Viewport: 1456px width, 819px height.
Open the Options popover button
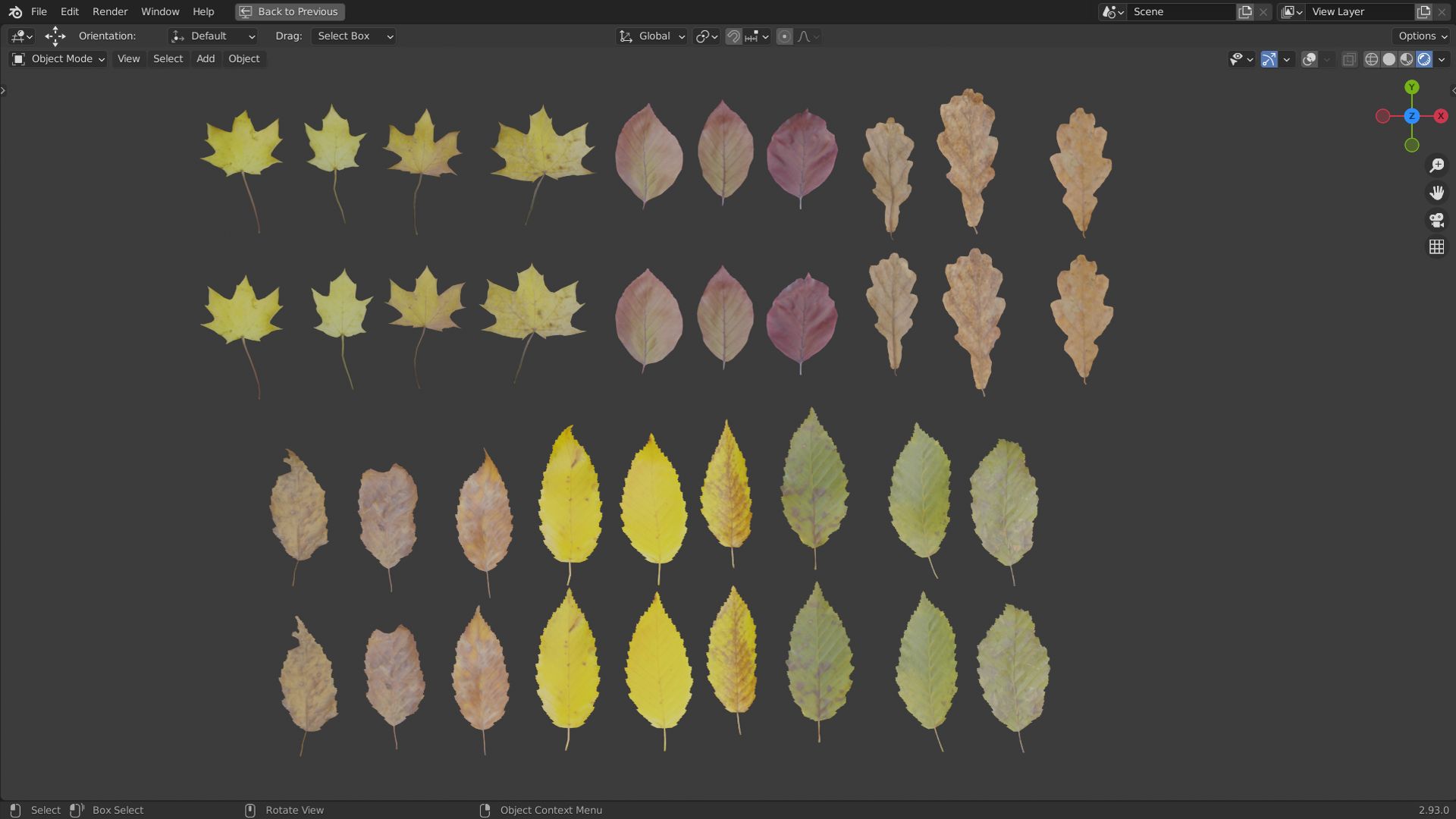point(1421,36)
